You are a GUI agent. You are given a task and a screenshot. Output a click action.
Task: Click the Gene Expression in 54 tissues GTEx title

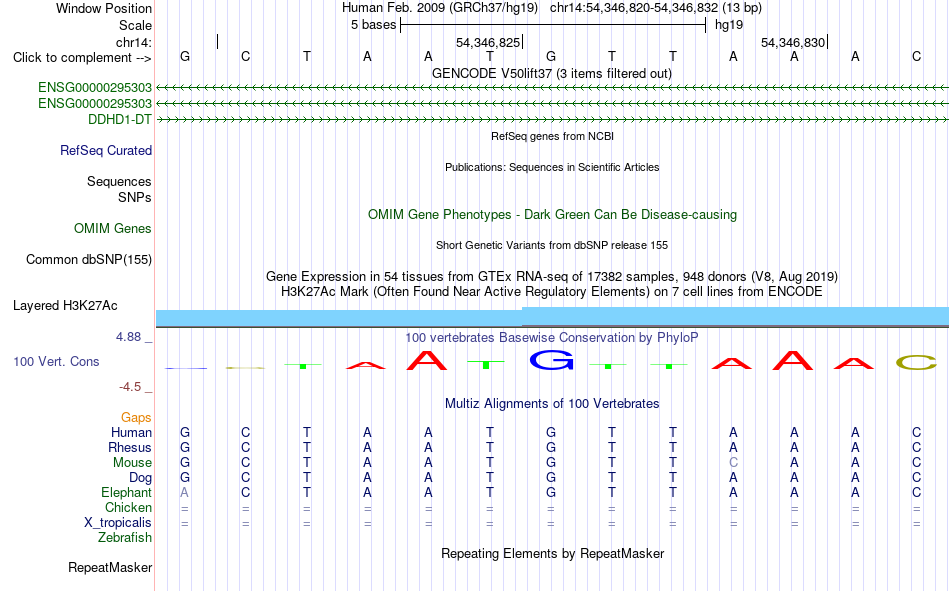click(x=552, y=276)
